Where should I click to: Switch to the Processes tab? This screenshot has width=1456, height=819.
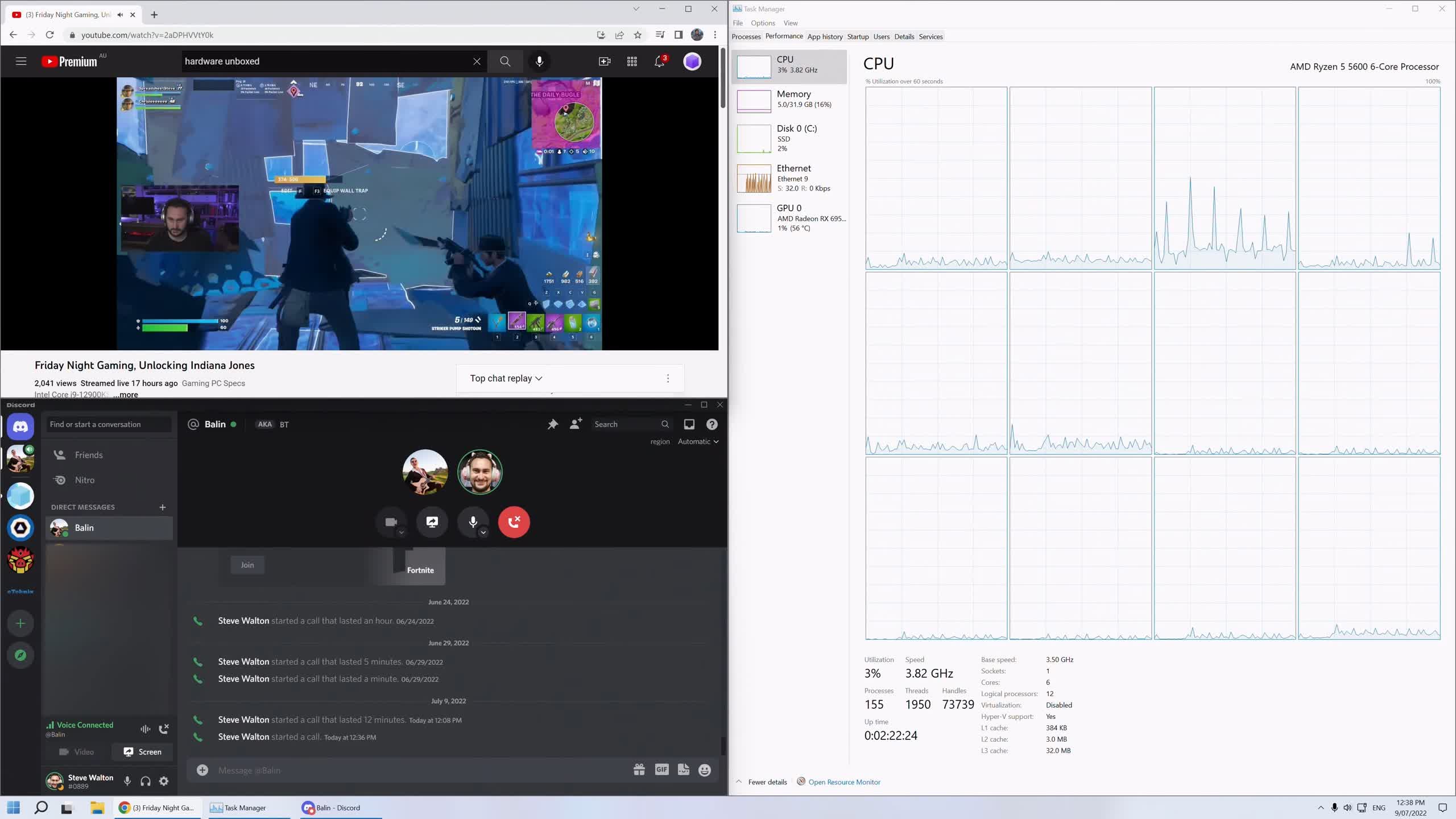point(746,36)
